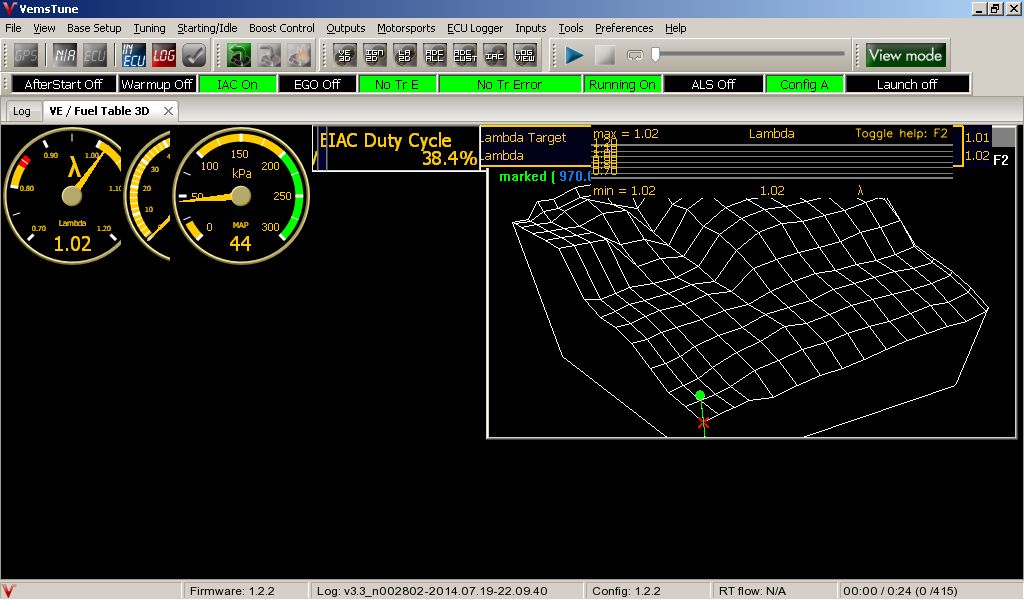This screenshot has width=1024, height=600.
Task: Open the IAC toolbar icon
Action: click(x=494, y=55)
